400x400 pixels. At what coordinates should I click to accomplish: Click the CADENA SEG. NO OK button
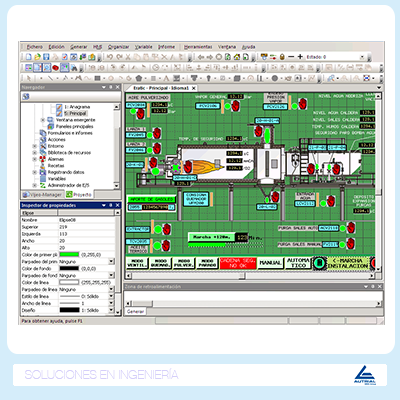pos(238,263)
